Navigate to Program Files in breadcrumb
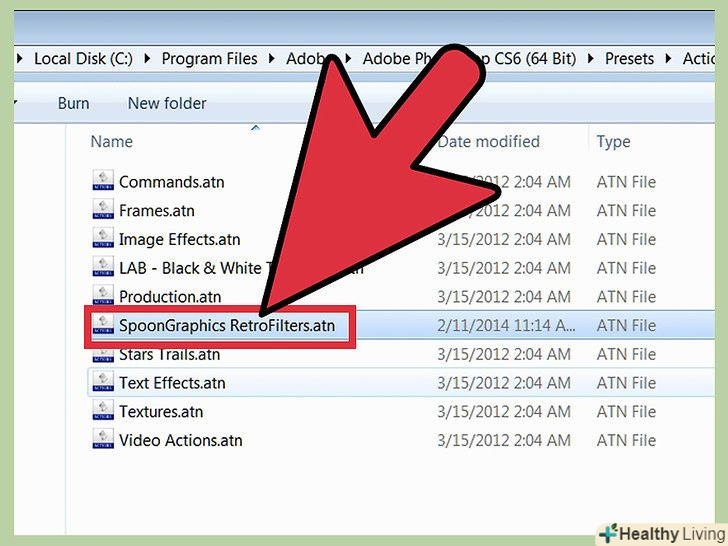Image resolution: width=728 pixels, height=546 pixels. point(209,59)
